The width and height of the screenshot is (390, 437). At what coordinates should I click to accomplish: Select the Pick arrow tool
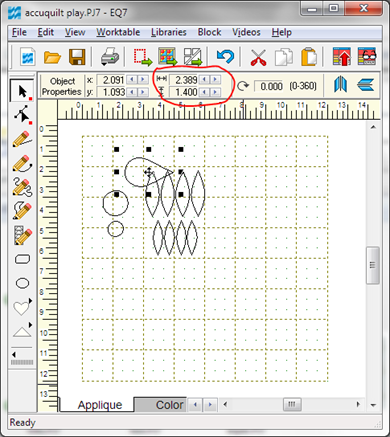tap(22, 91)
